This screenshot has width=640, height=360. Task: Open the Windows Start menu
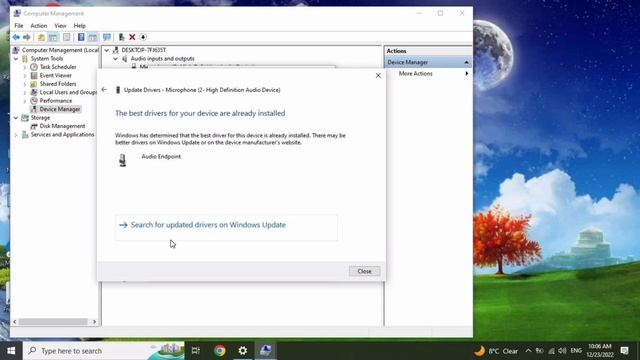coord(11,351)
